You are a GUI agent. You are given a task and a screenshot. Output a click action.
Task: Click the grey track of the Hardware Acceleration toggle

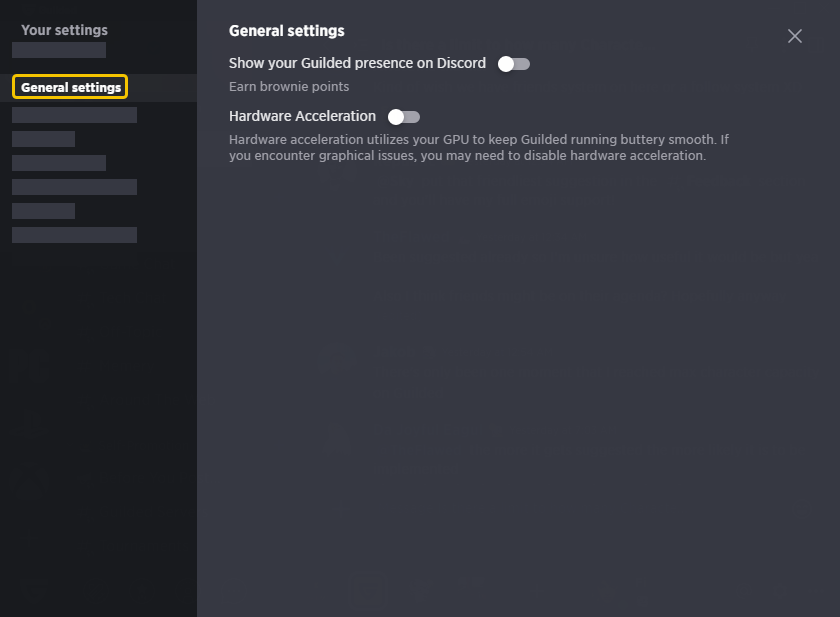(x=412, y=117)
